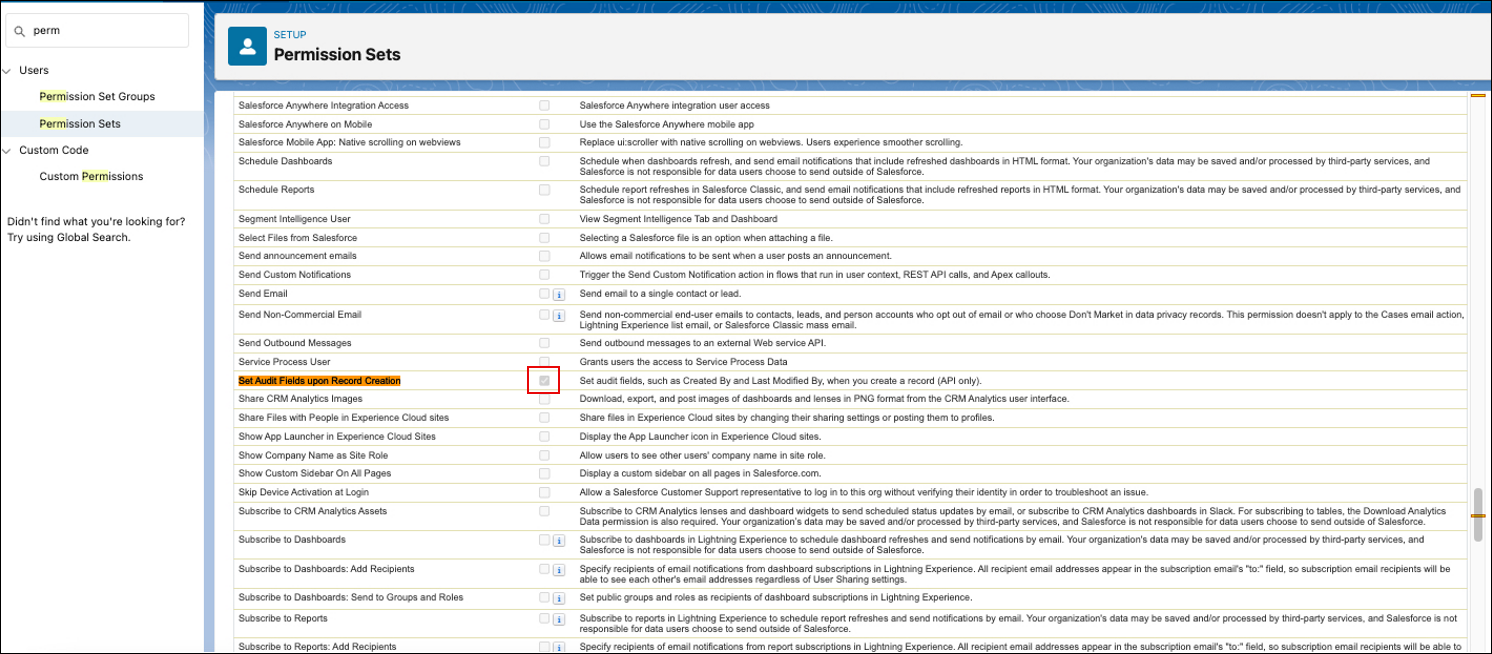Open the info icon next to Send Email

point(558,293)
